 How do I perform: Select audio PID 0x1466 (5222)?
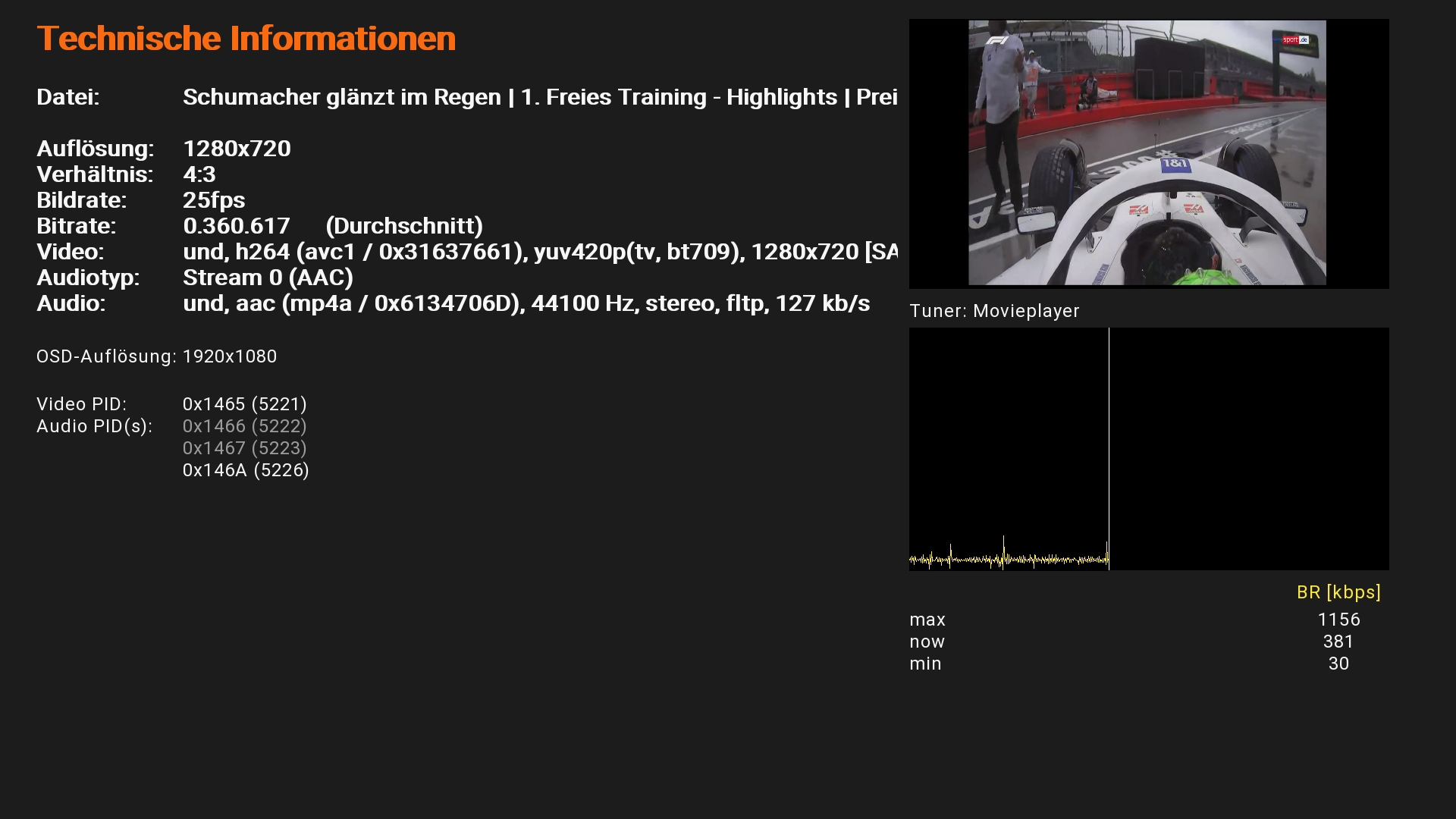pos(244,426)
